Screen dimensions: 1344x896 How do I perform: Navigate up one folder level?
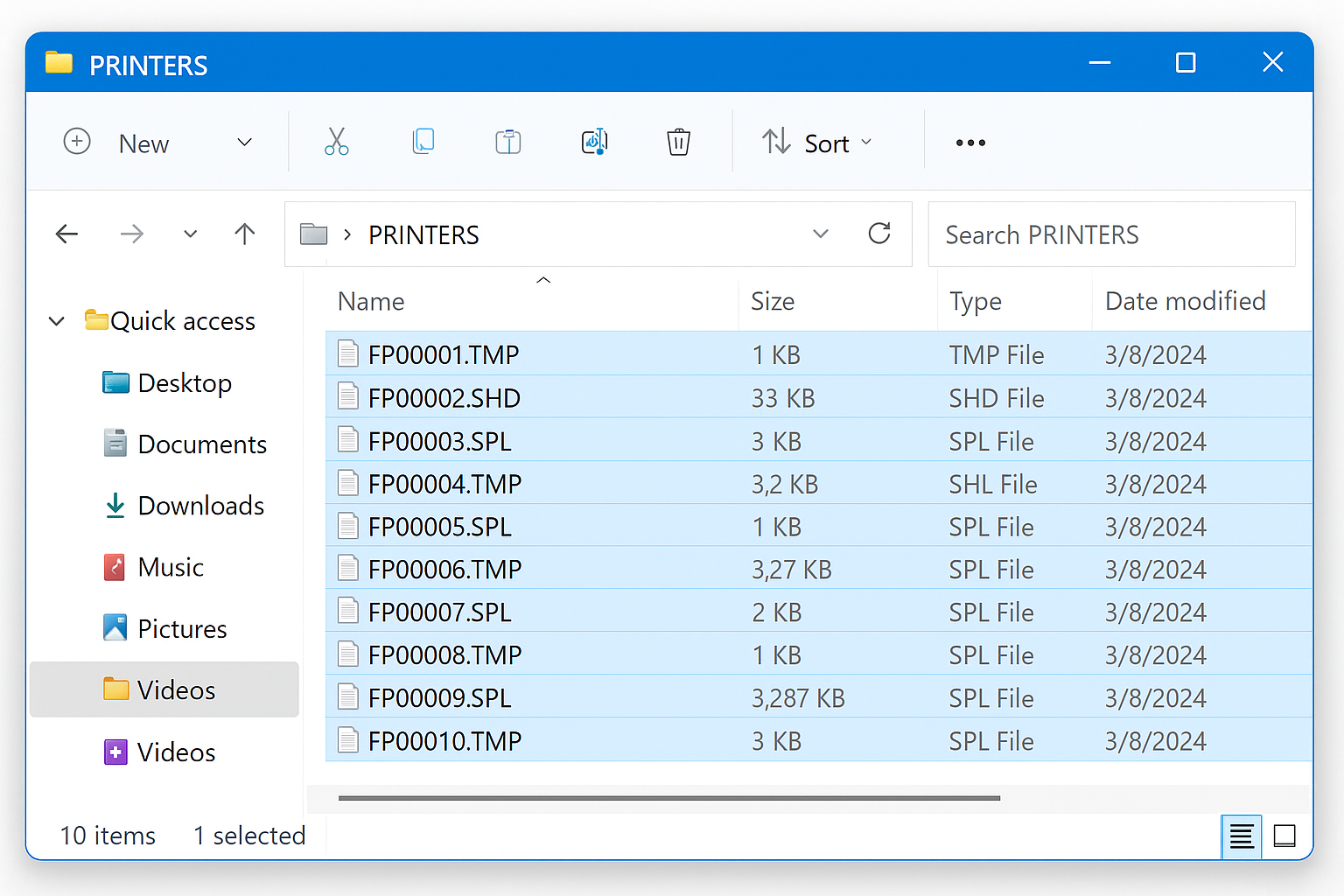(x=245, y=234)
